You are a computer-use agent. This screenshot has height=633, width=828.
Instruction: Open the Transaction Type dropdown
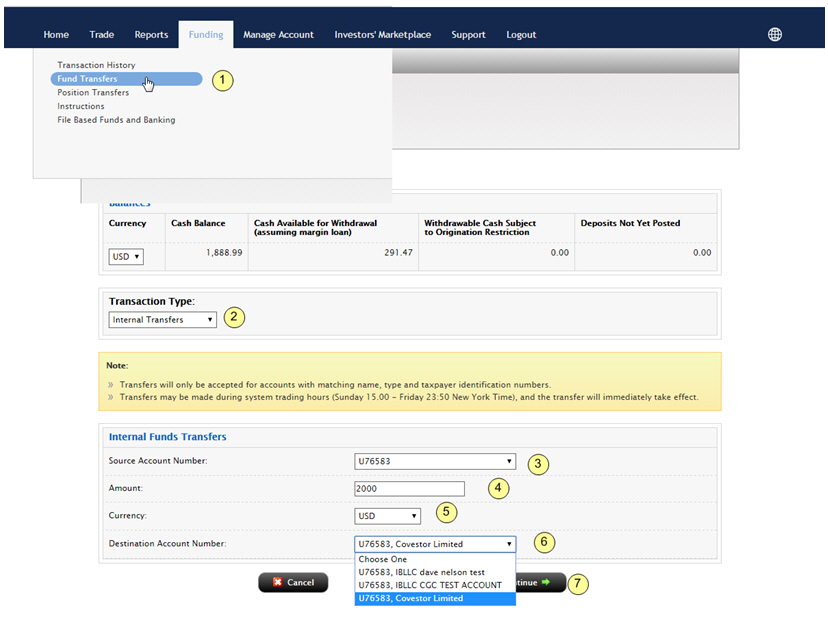click(x=162, y=320)
